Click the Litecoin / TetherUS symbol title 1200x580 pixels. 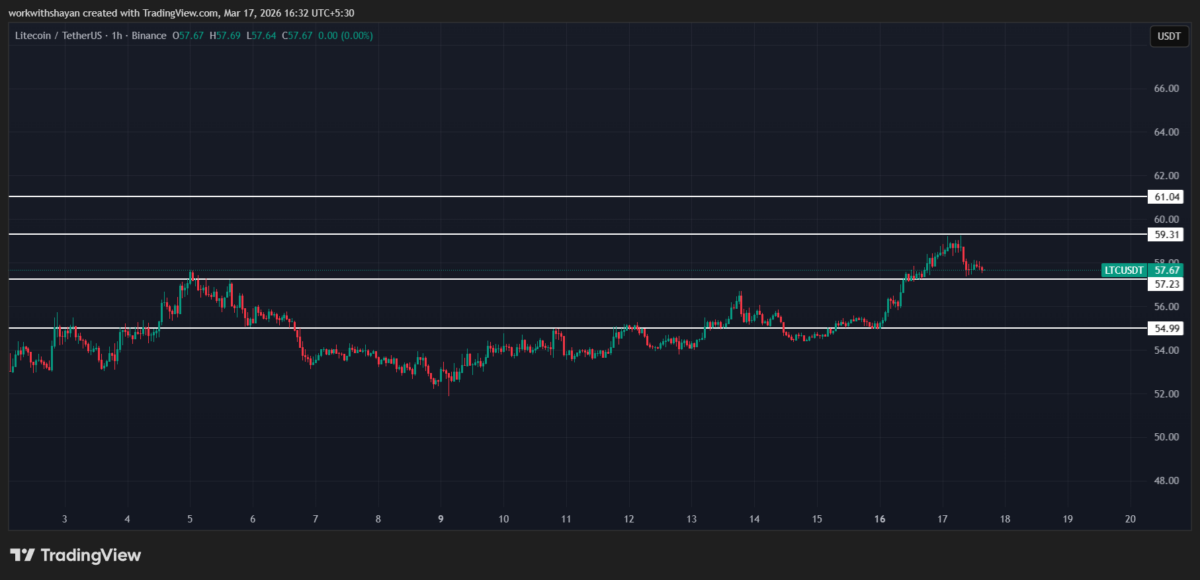click(62, 36)
